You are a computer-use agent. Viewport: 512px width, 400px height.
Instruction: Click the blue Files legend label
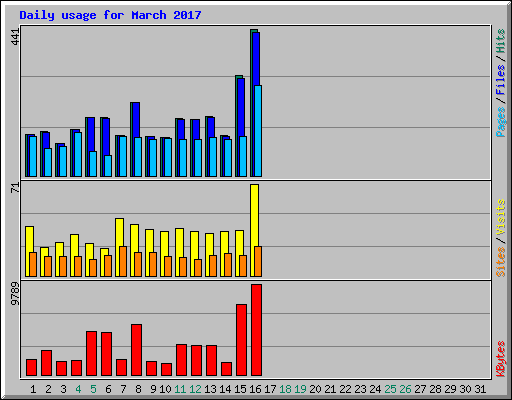[500, 80]
